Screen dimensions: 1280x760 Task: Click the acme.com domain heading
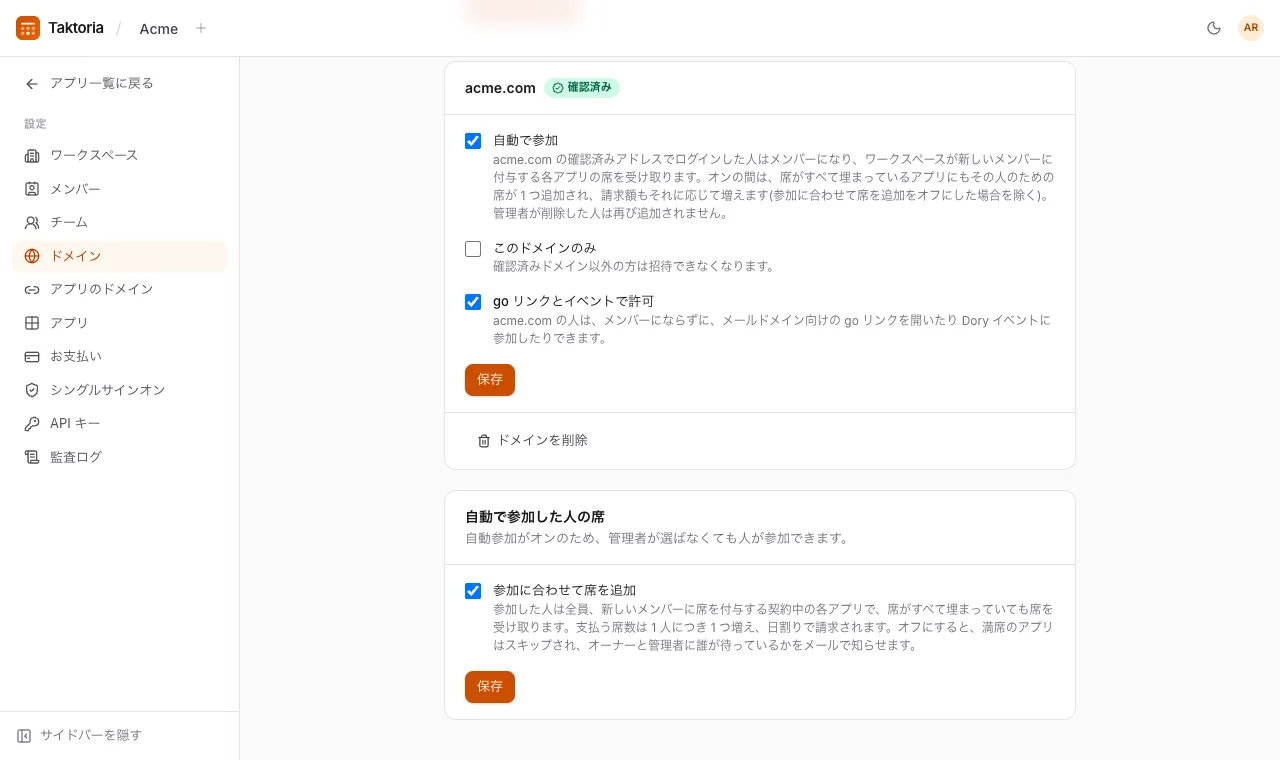tap(500, 88)
